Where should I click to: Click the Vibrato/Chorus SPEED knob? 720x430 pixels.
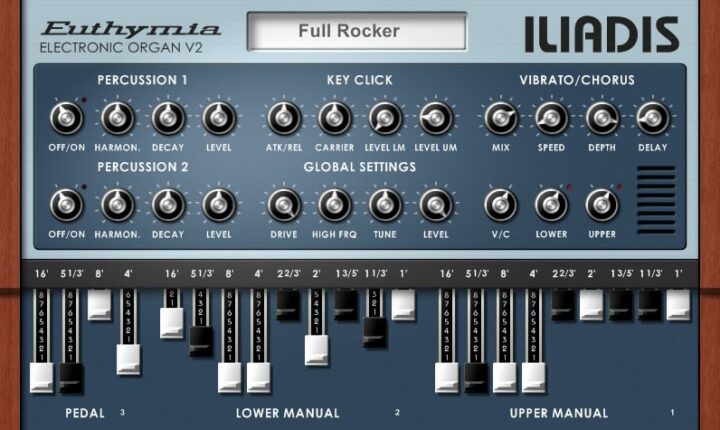[x=550, y=119]
